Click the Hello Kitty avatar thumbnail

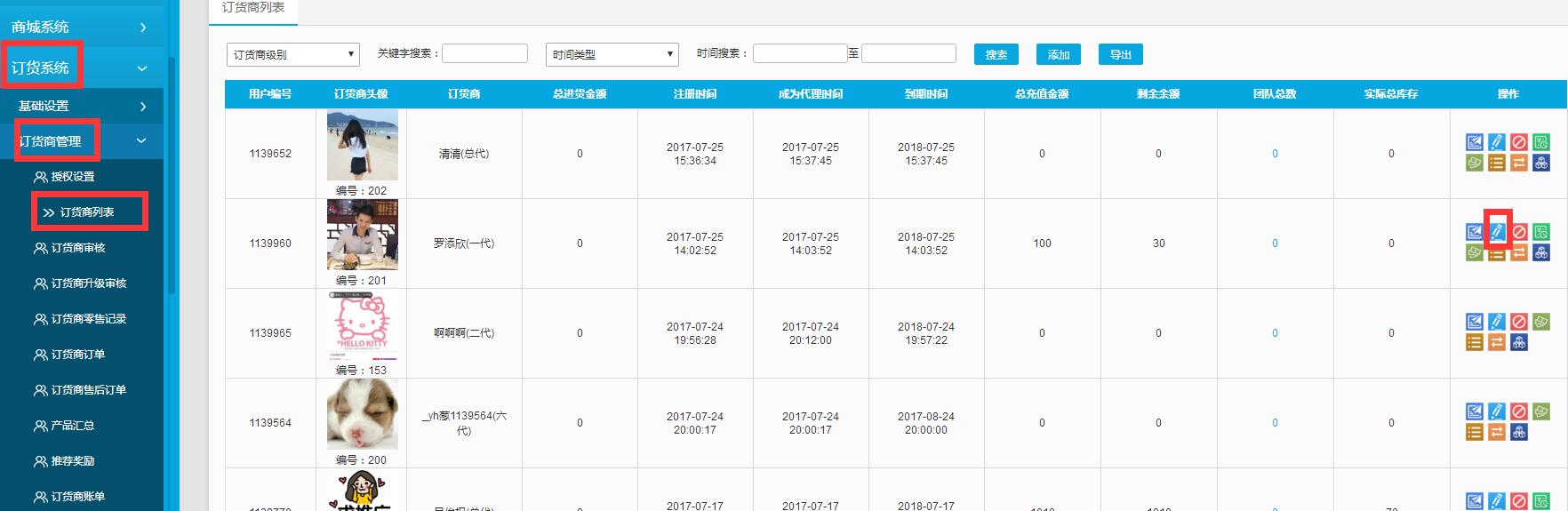coord(363,325)
